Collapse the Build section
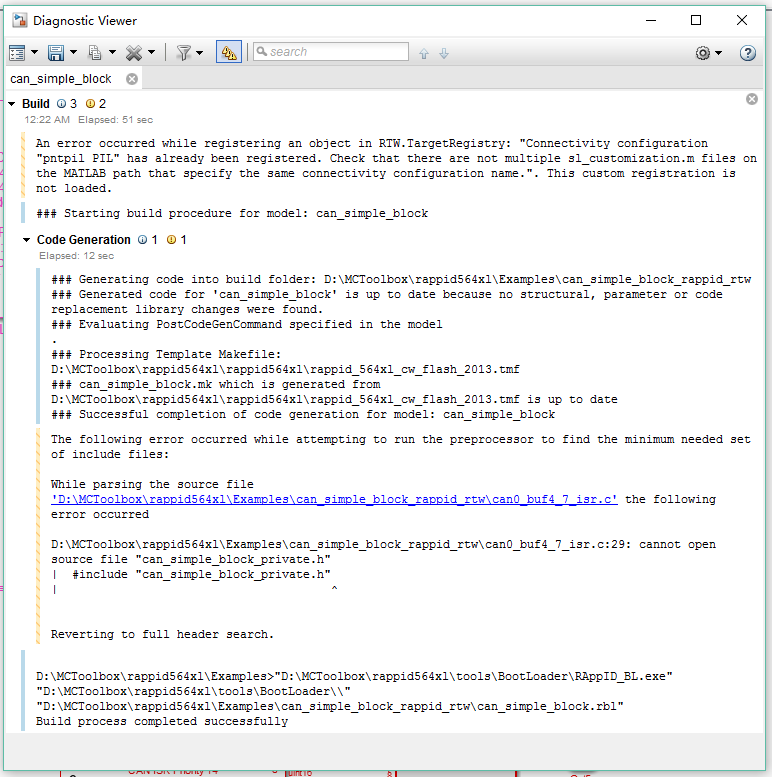 [12, 104]
